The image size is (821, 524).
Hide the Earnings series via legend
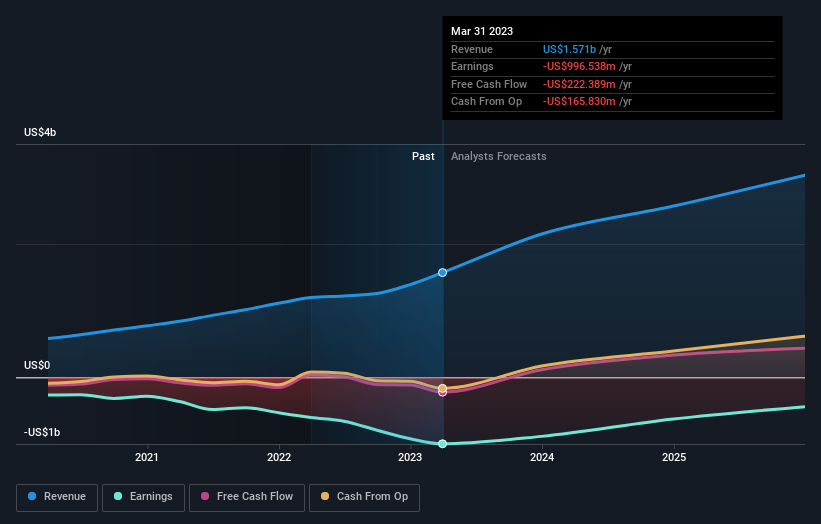point(143,496)
